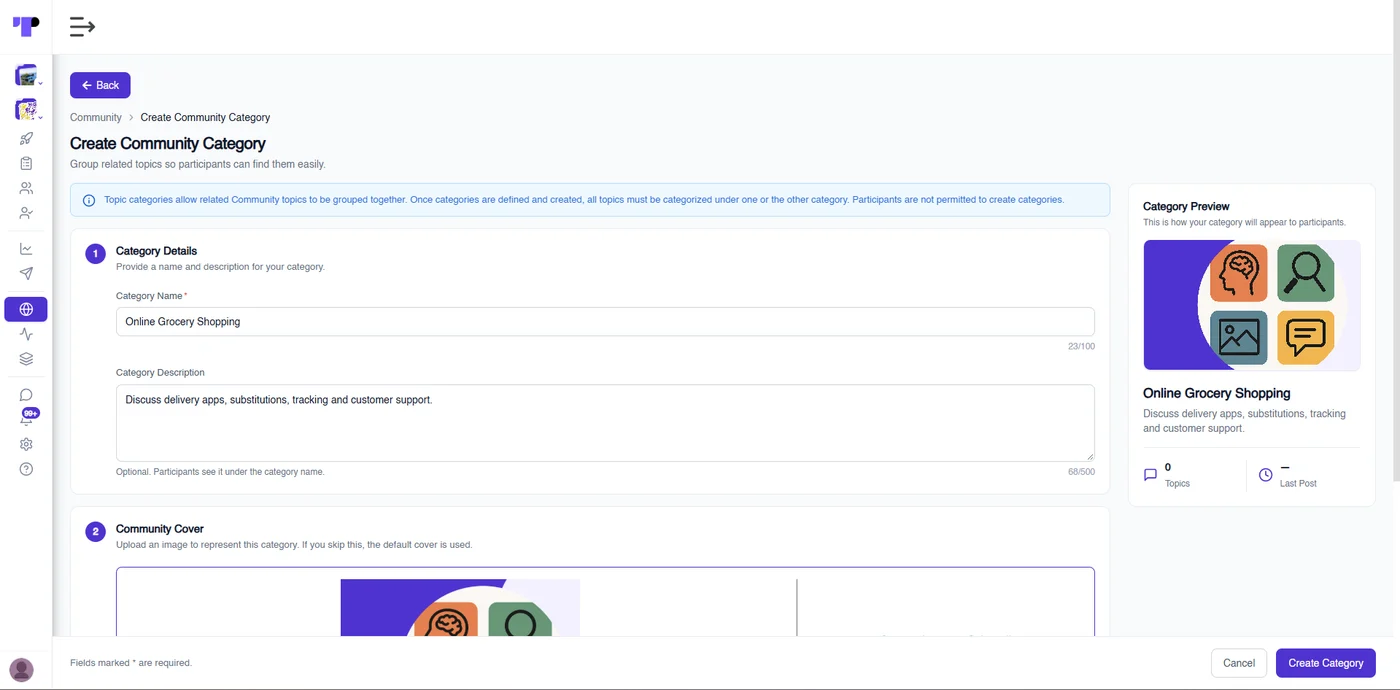Click the 68/500 character counter

(x=1081, y=471)
